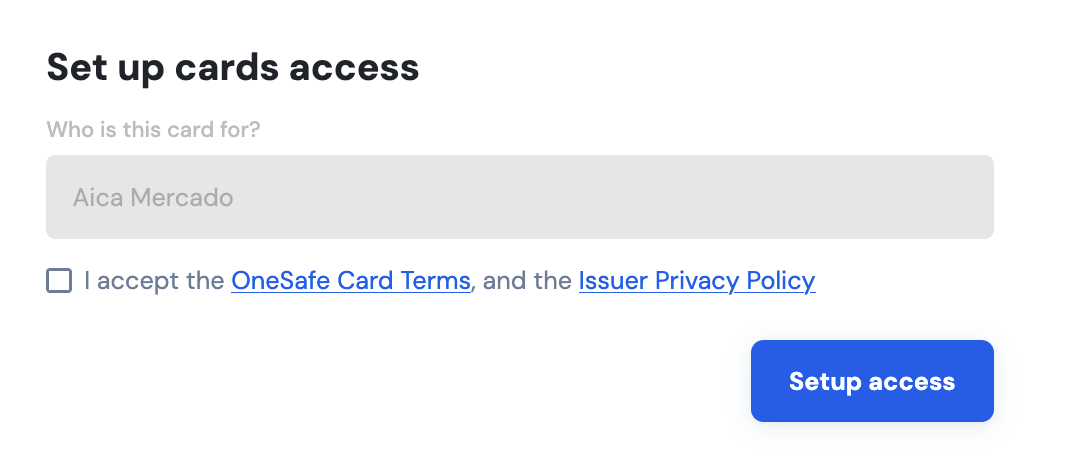Enable agreement to card terms via checkbox

[59, 280]
